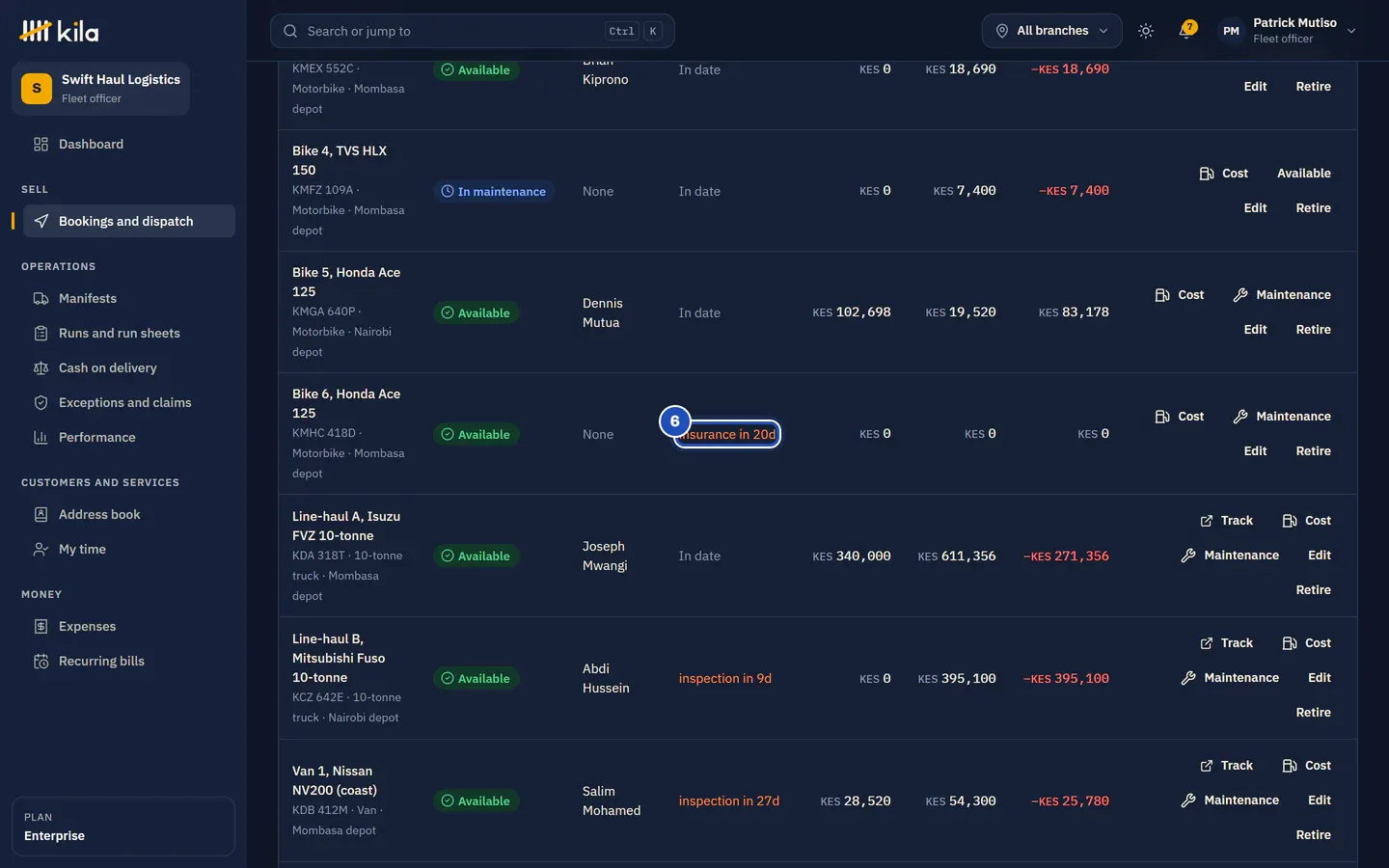Click 'inspection in 9d' for Line-haul B

pyautogui.click(x=725, y=679)
